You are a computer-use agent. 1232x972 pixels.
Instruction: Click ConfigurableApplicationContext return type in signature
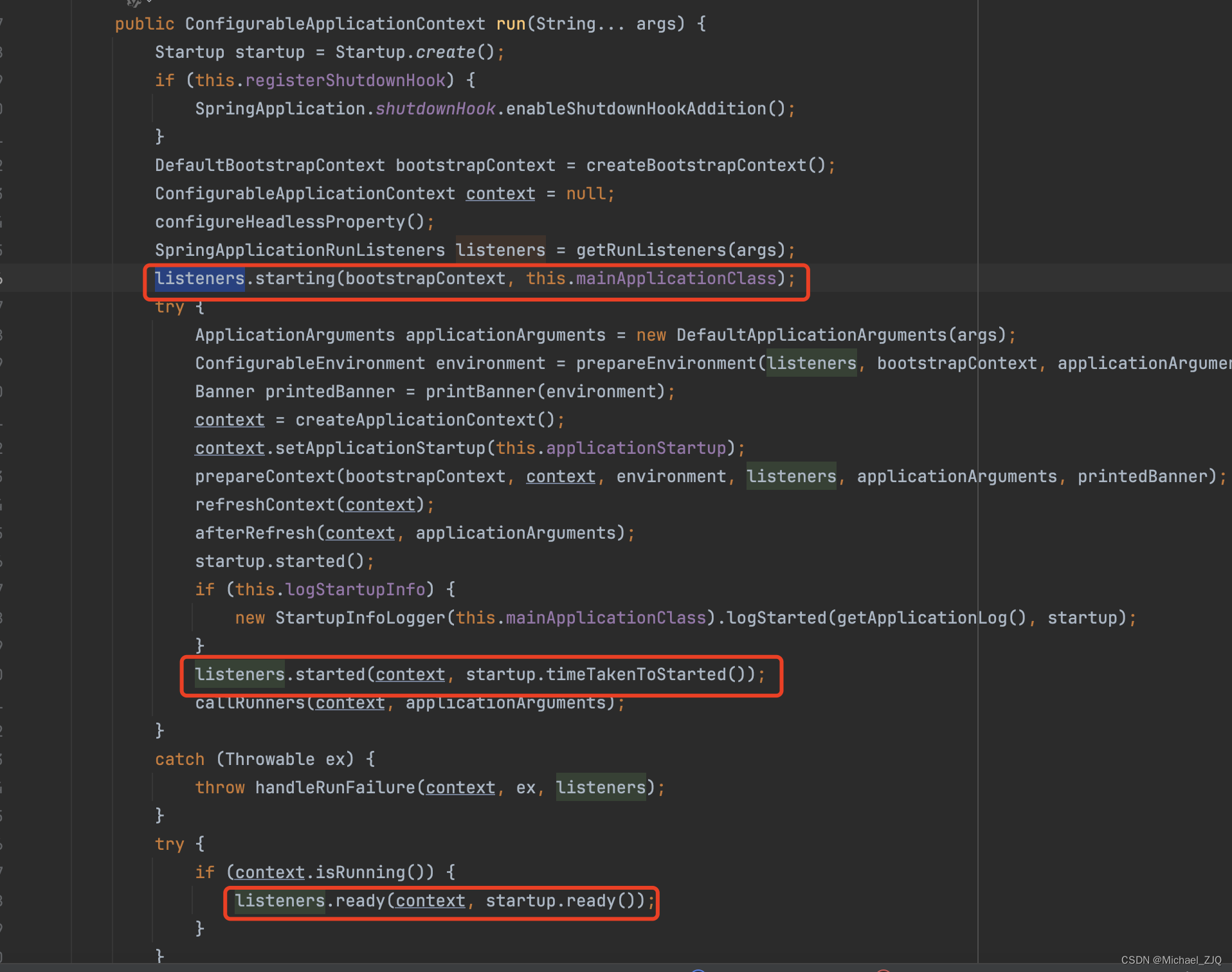coord(335,24)
